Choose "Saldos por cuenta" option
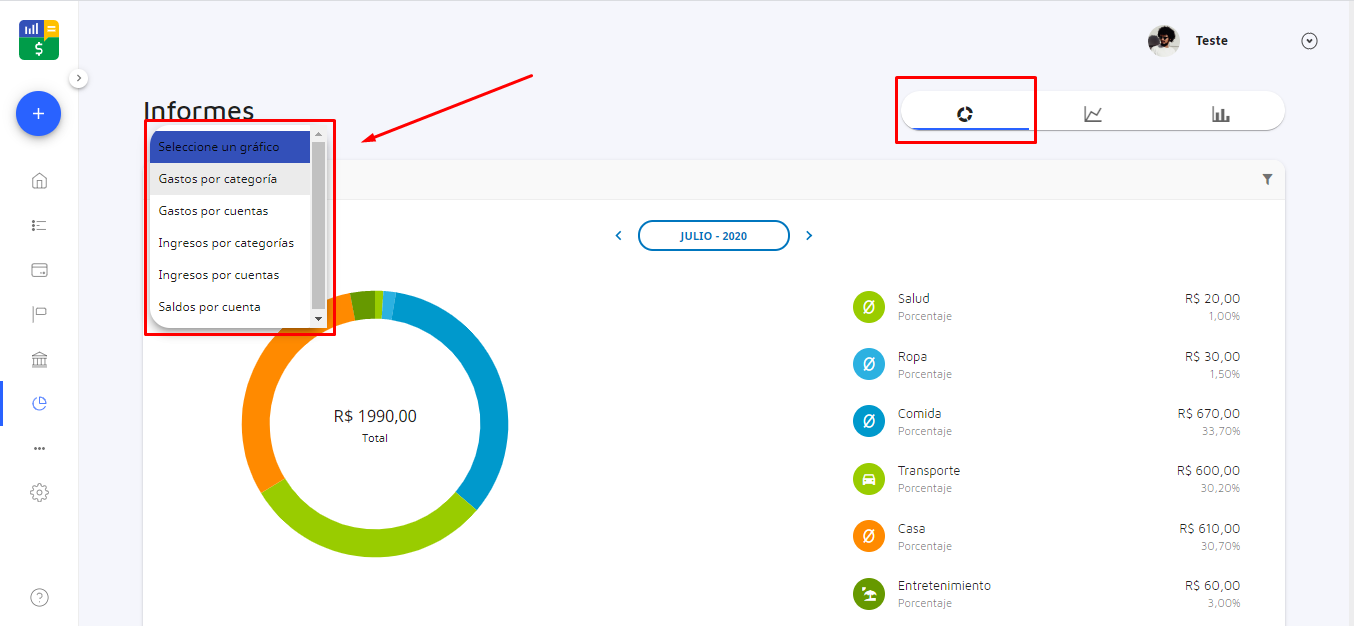Screen dimensions: 1354x626 coord(209,307)
